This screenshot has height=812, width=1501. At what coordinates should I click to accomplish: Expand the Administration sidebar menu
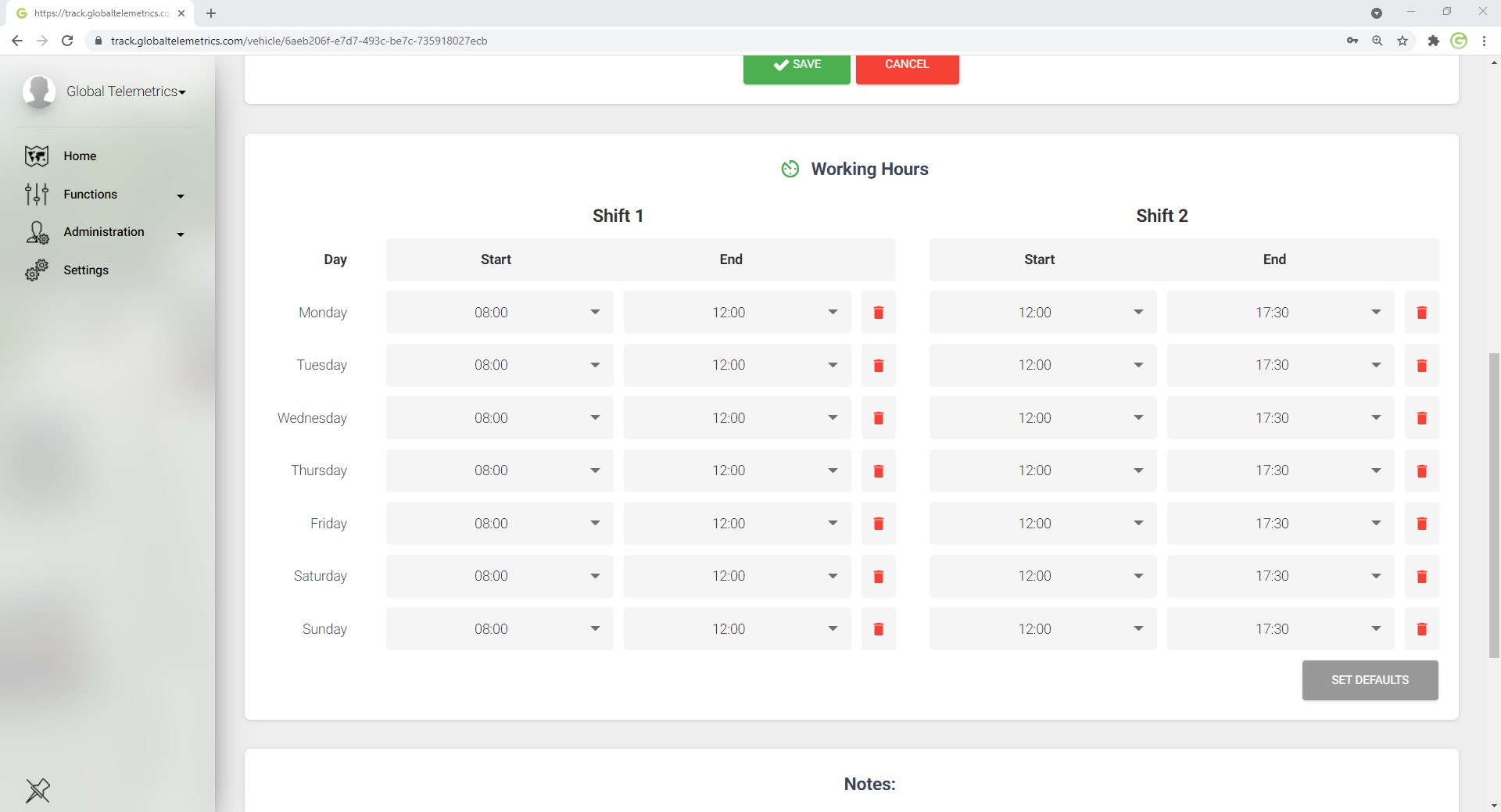[x=106, y=232]
